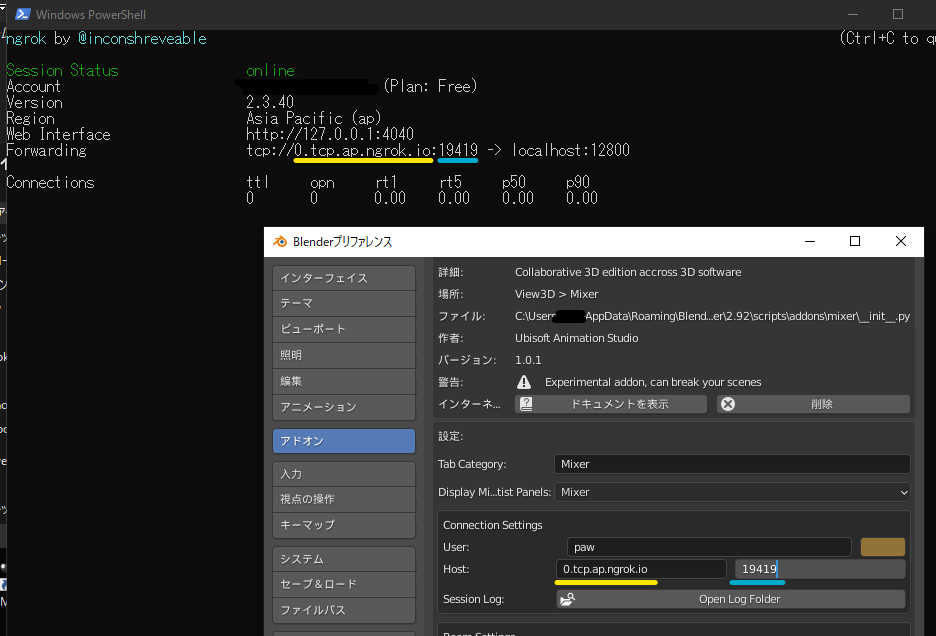Click the X icon on the 削除 button
The height and width of the screenshot is (636, 936).
[x=727, y=403]
